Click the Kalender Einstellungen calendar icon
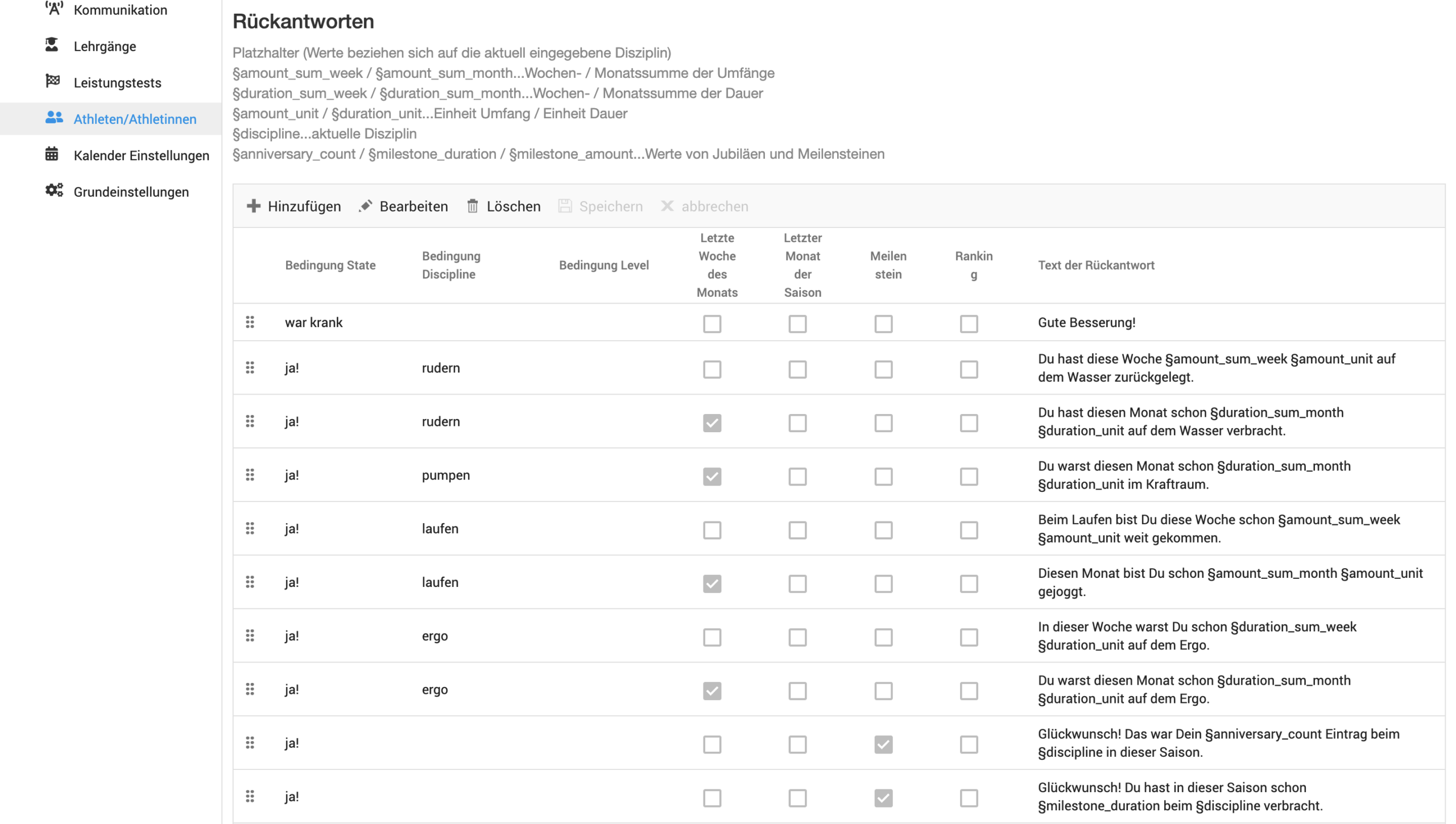The image size is (1456, 824). (52, 154)
